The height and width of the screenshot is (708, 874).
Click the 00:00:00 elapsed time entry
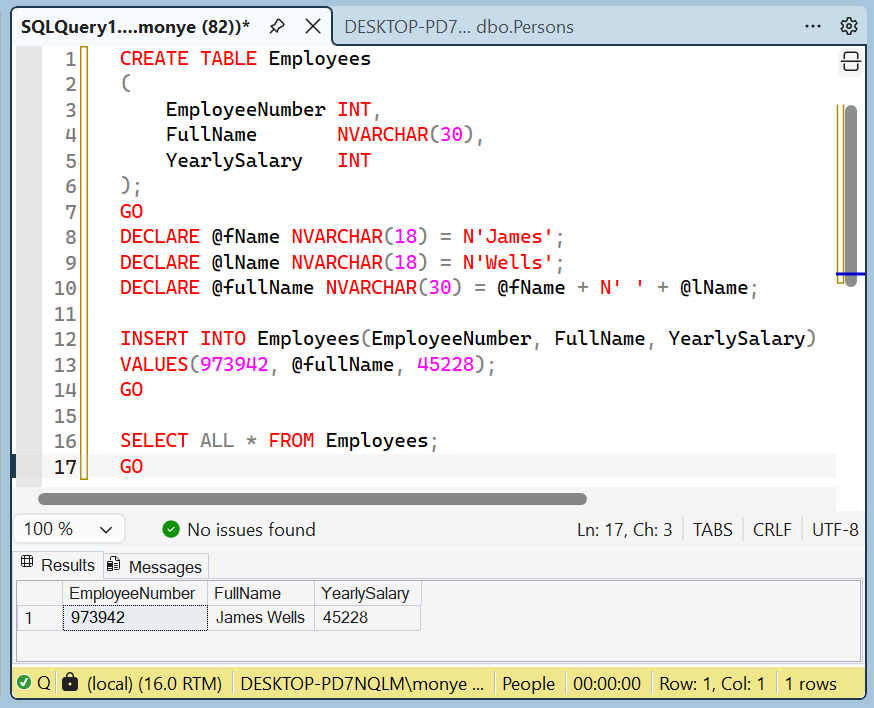(x=606, y=683)
